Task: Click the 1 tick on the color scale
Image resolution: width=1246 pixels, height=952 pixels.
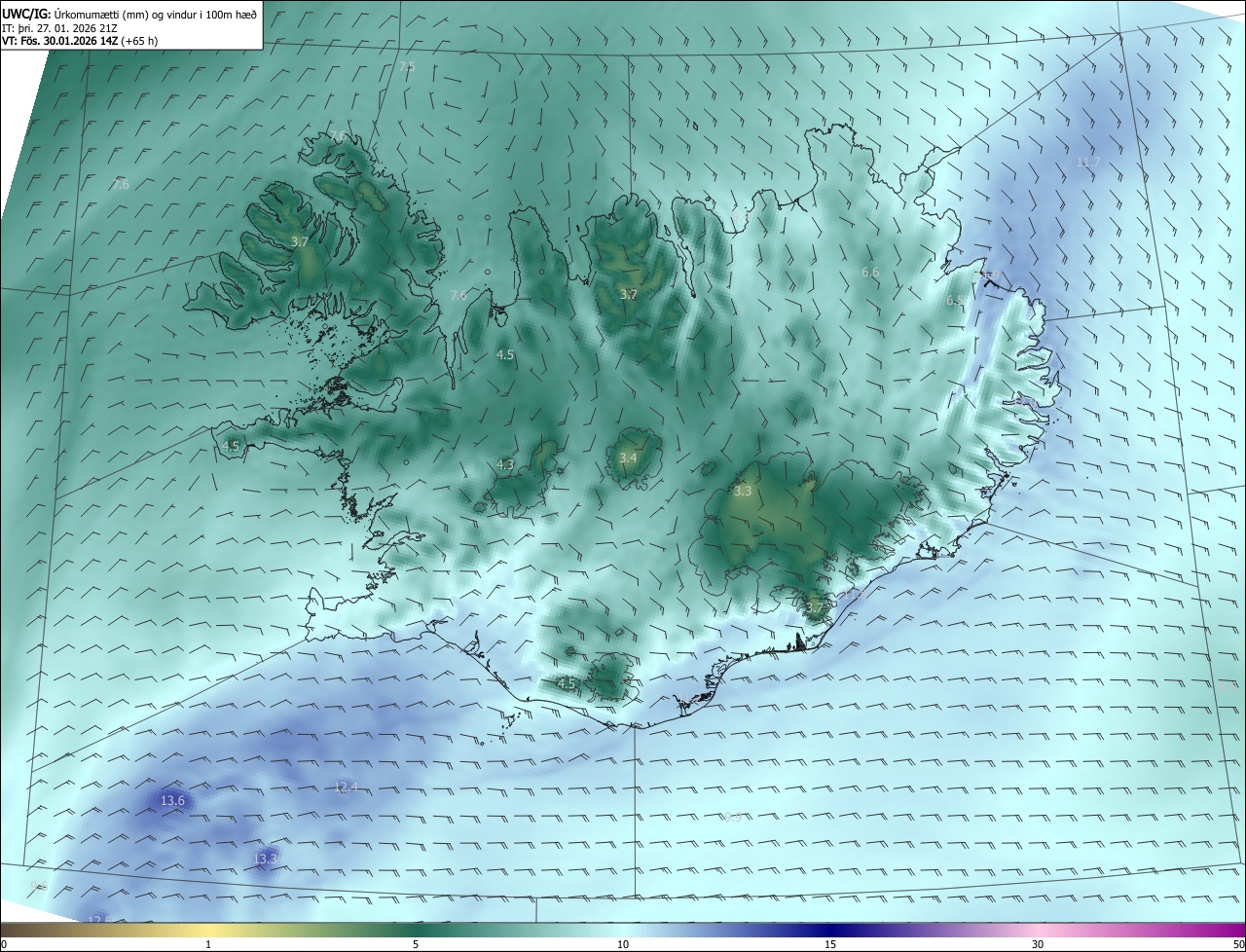Action: pos(208,944)
